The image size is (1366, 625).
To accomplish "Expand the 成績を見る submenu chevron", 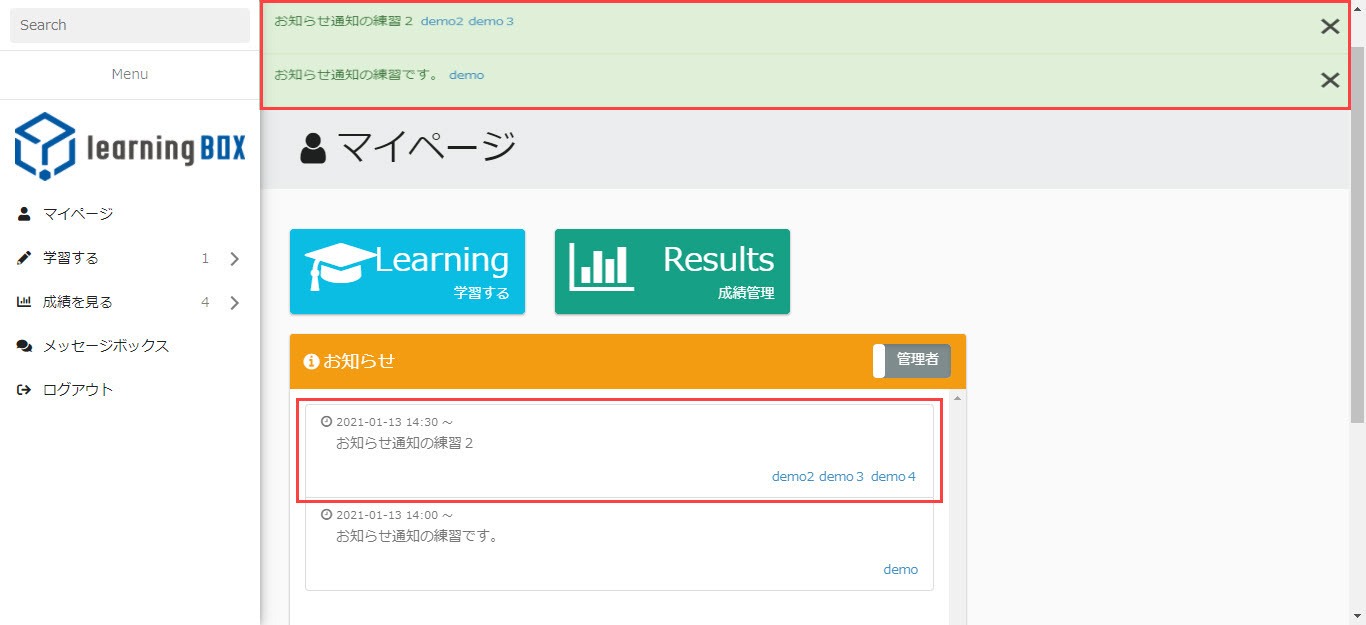I will click(x=235, y=303).
